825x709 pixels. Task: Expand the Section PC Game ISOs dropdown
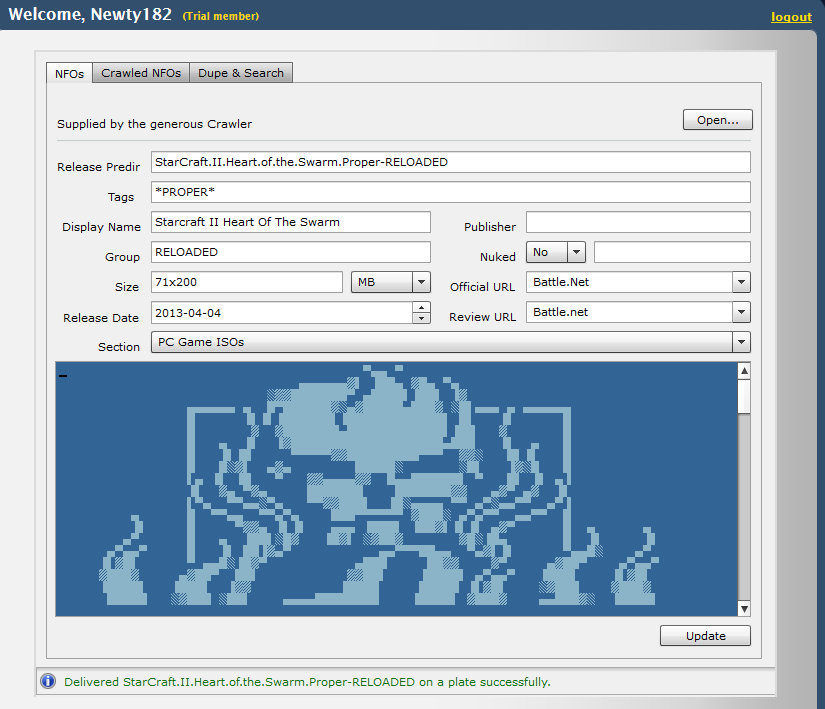(x=450, y=342)
